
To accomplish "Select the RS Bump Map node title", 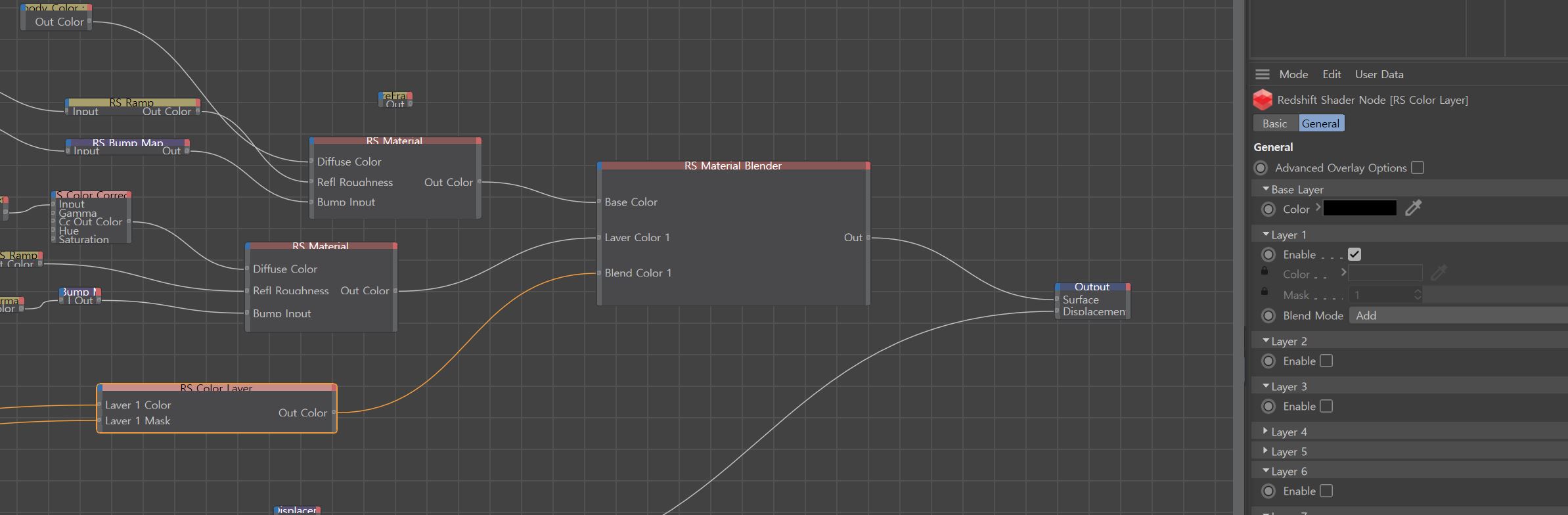I will pos(127,143).
